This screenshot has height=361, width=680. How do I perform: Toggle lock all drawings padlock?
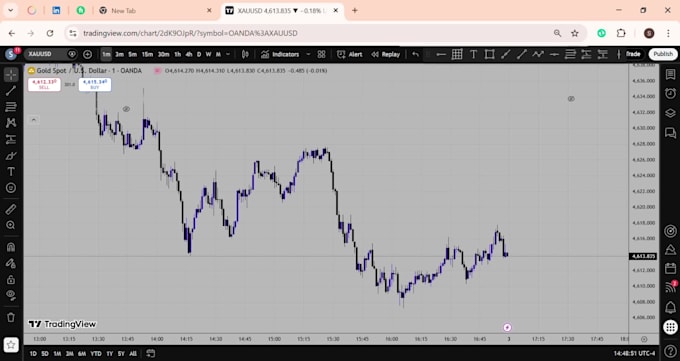point(11,279)
